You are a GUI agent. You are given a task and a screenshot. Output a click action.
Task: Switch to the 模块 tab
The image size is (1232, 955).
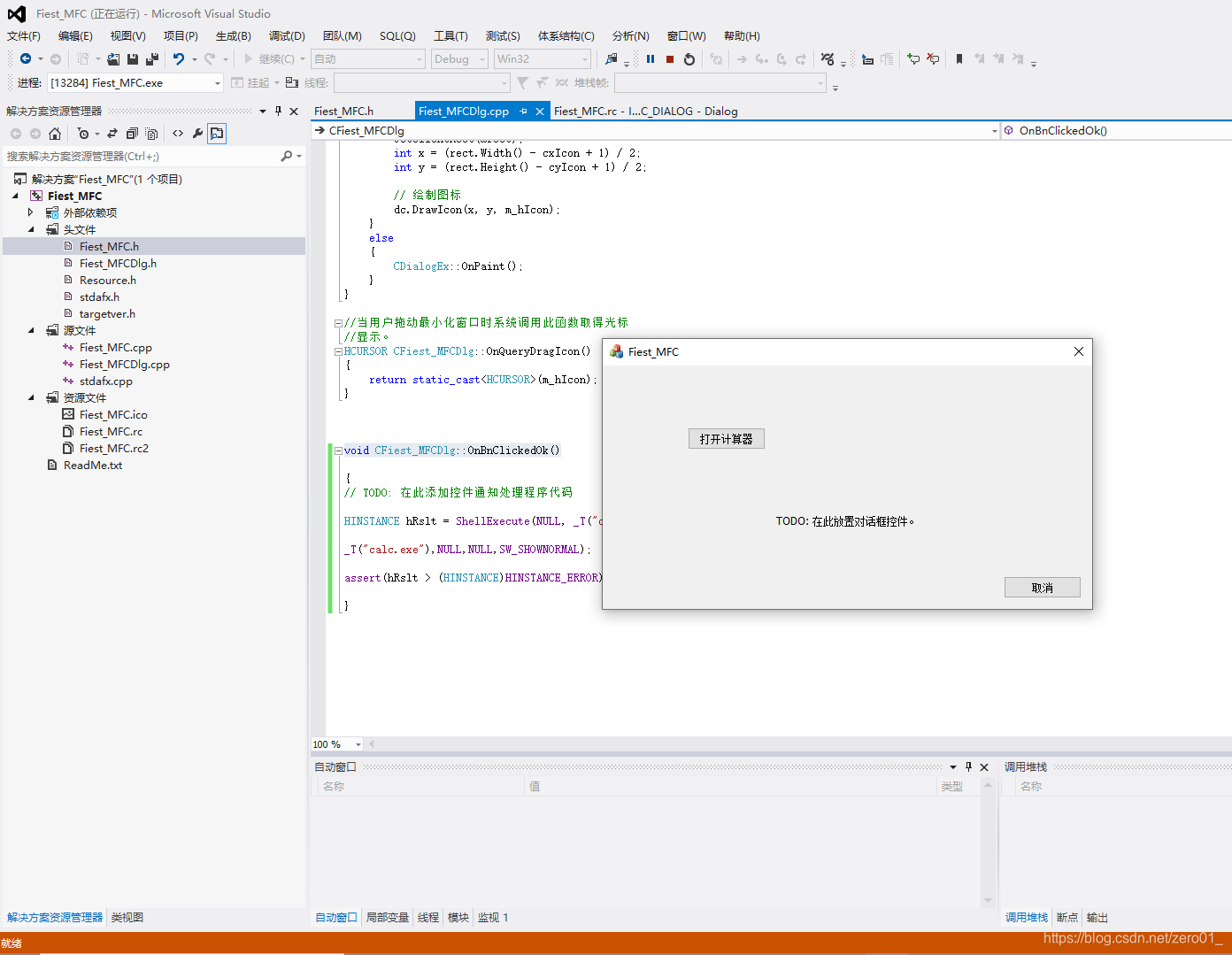(458, 917)
